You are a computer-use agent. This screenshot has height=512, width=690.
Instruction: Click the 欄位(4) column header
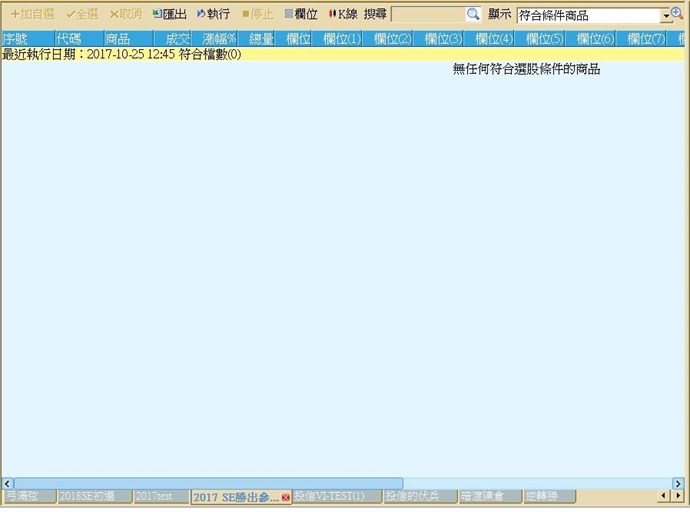tap(489, 39)
